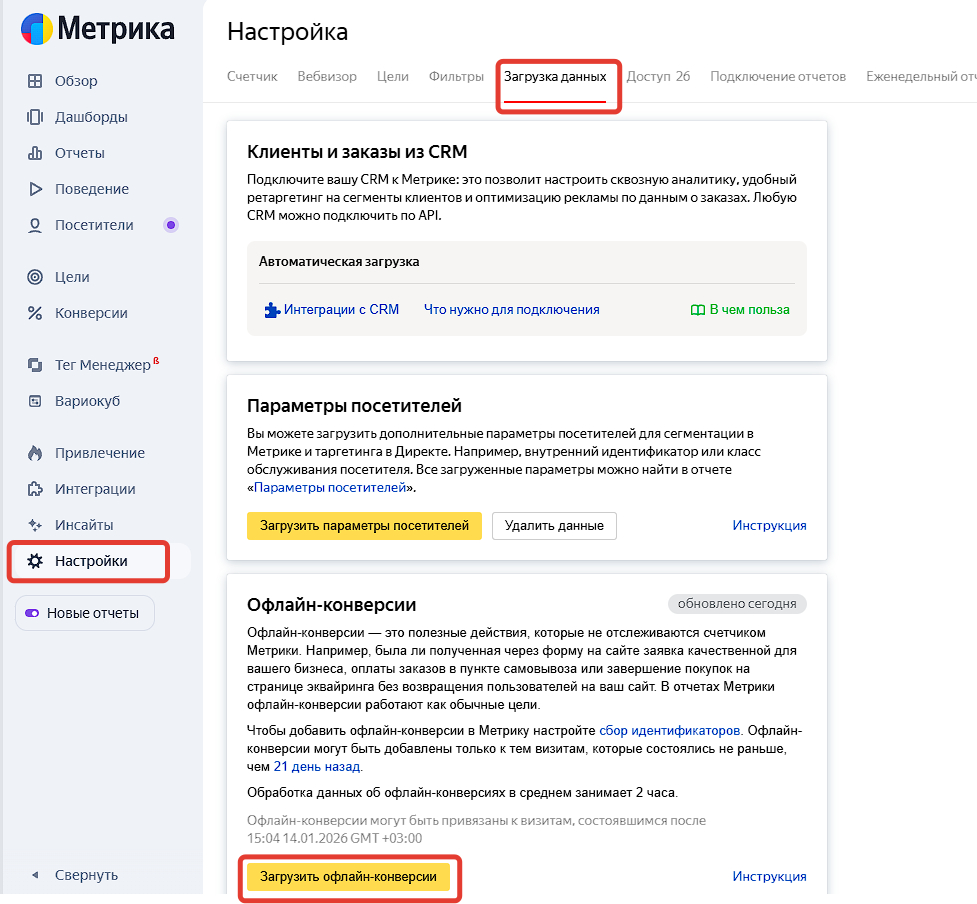The width and height of the screenshot is (977, 904).
Task: Toggle the Новые отчеты switch
Action: 32,613
